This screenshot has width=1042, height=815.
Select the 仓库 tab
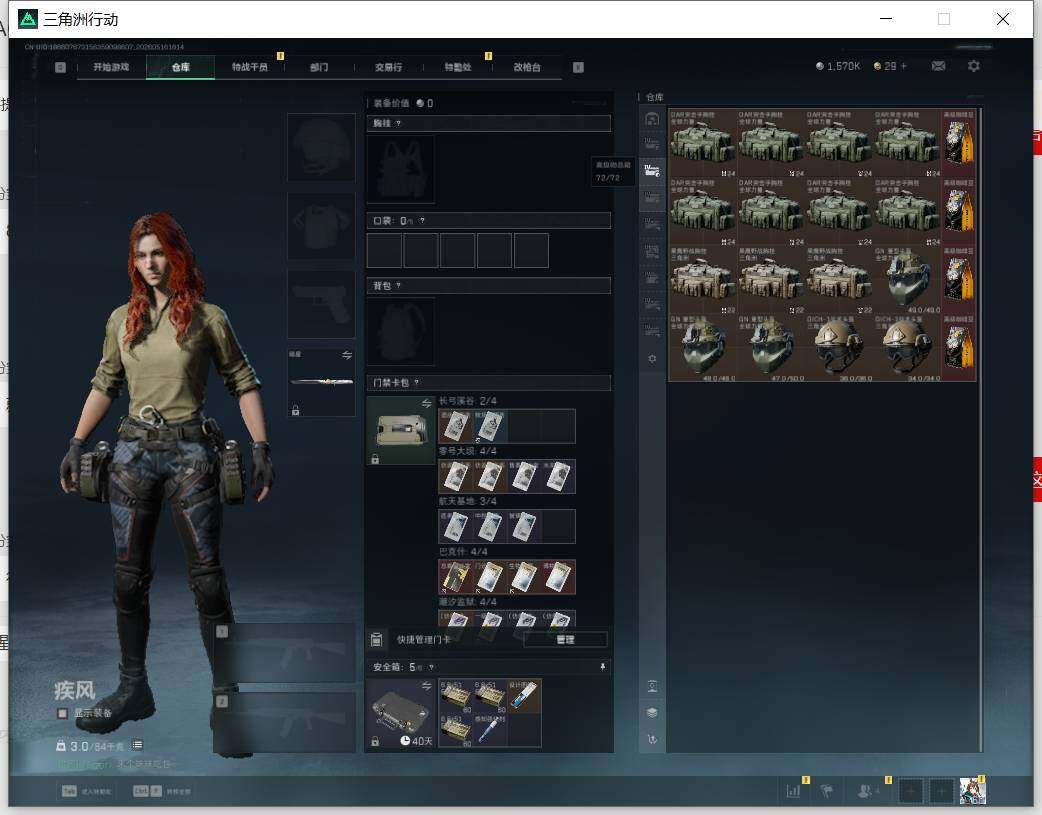pos(181,67)
